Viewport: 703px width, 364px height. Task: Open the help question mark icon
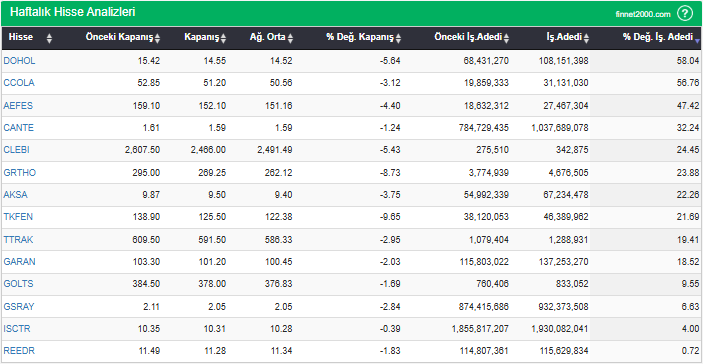coord(685,13)
